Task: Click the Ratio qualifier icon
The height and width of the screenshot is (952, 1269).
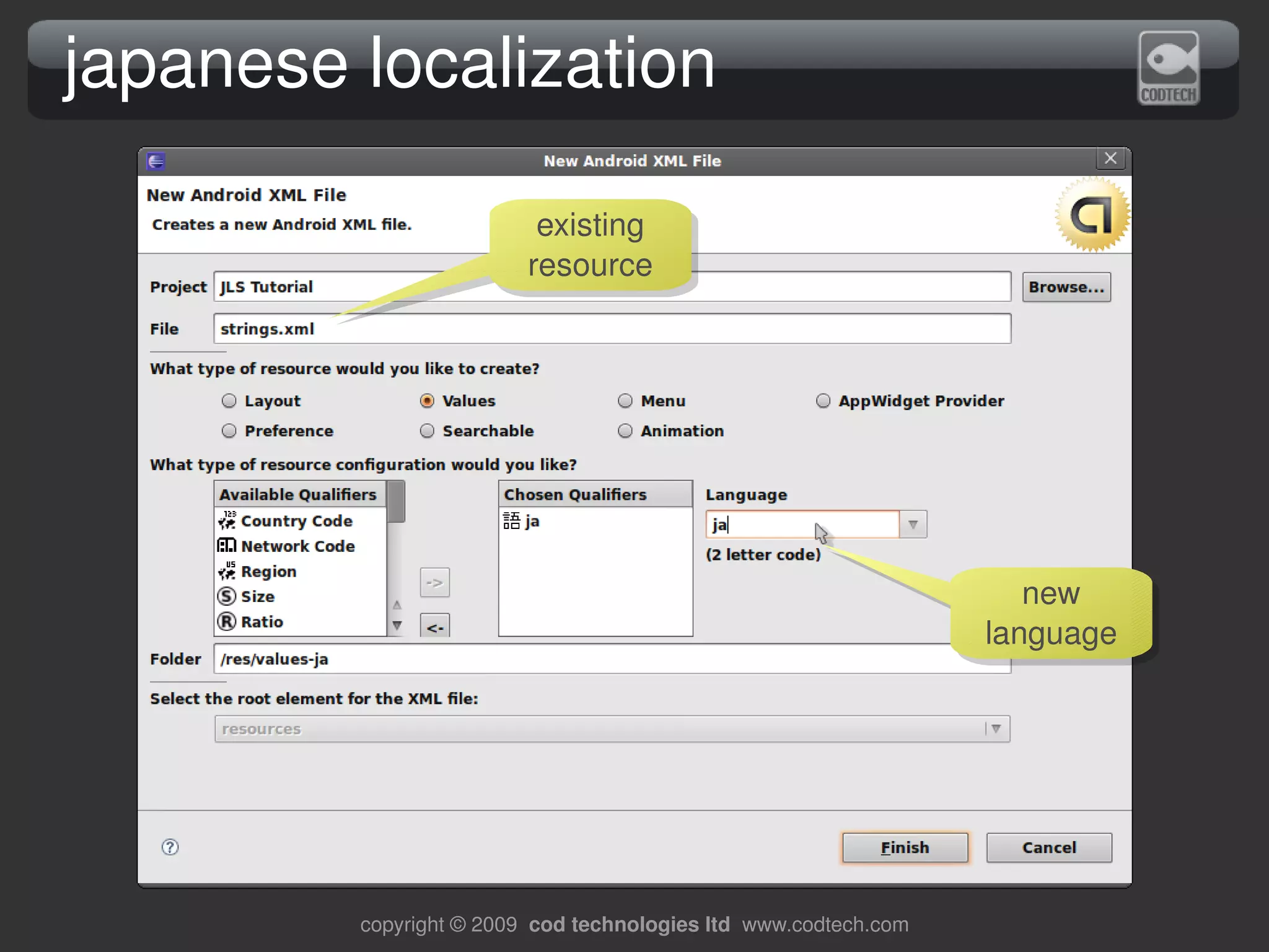Action: pos(227,621)
